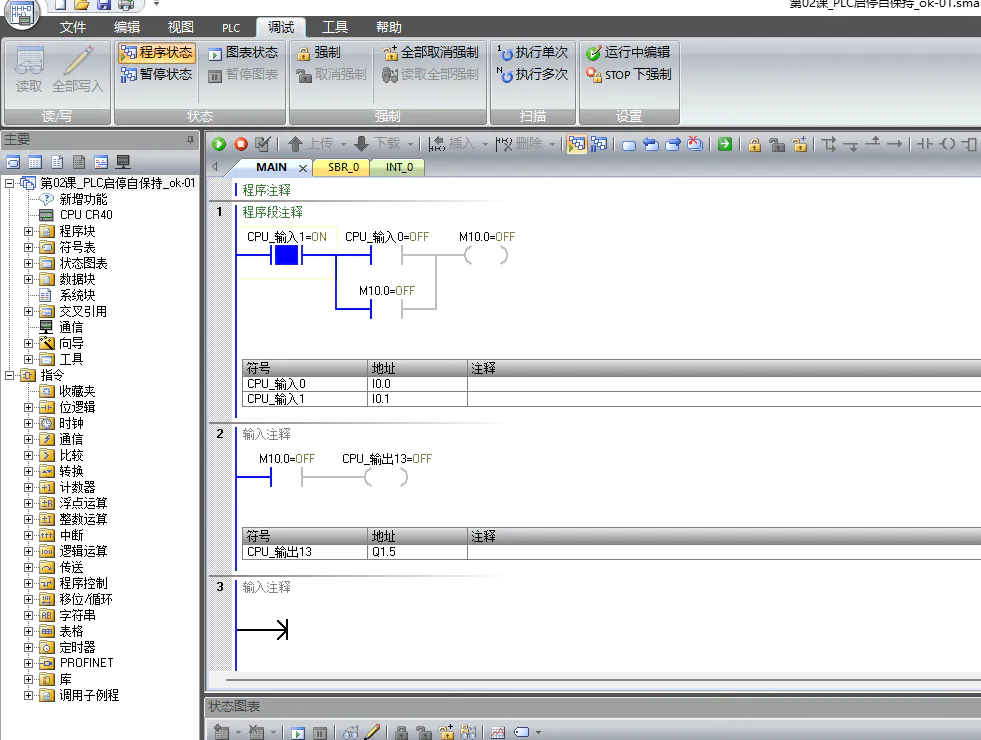
Task: Close the MAIN editor tab
Action: 303,168
